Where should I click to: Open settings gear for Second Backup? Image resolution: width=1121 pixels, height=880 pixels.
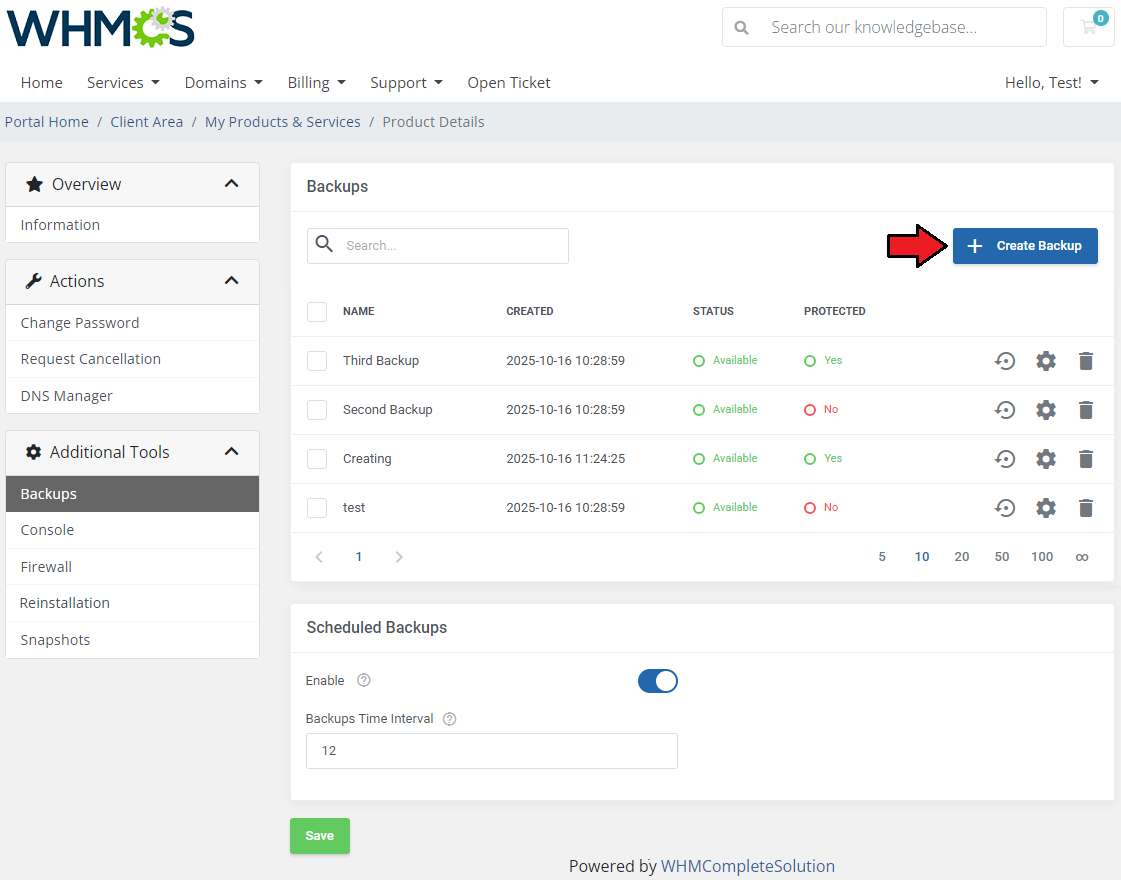click(1046, 410)
